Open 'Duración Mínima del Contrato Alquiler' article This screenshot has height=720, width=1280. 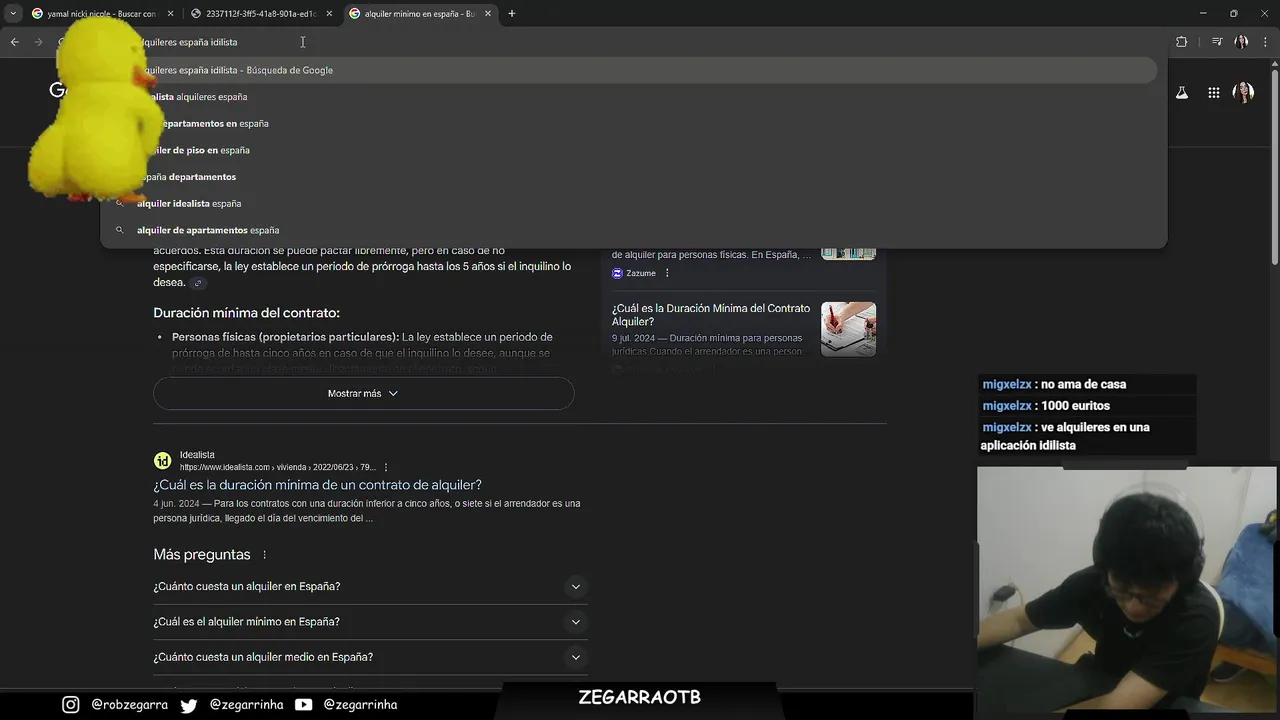click(x=711, y=315)
